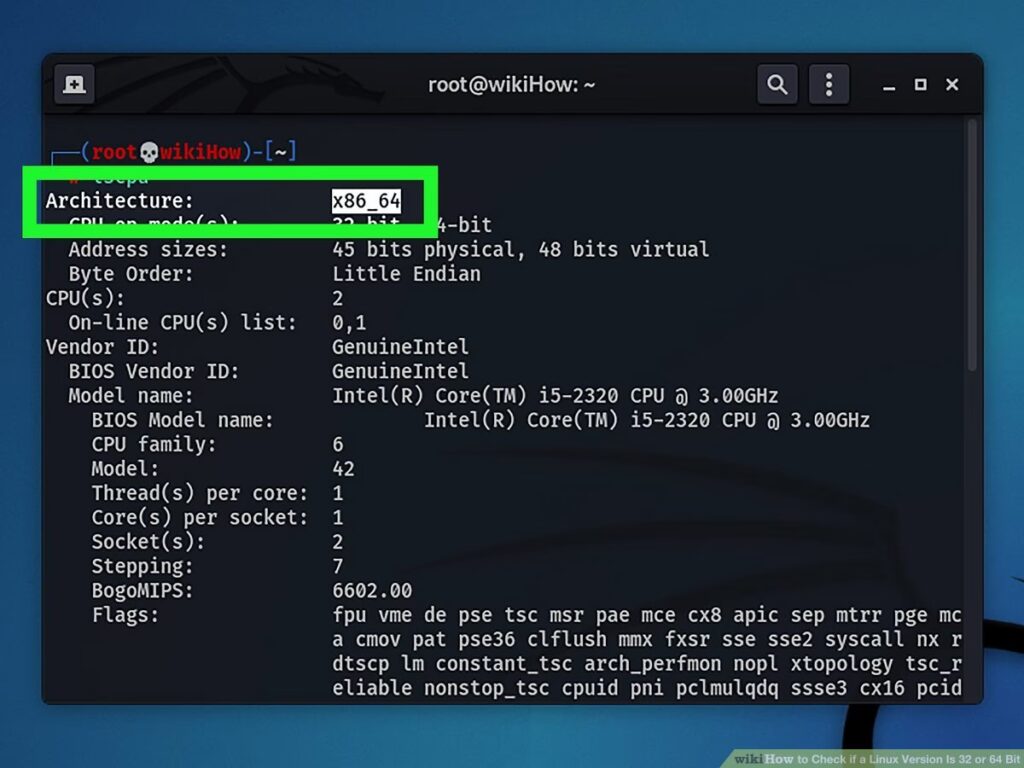Click the CPU family label
This screenshot has width=1024, height=768.
pyautogui.click(x=153, y=444)
